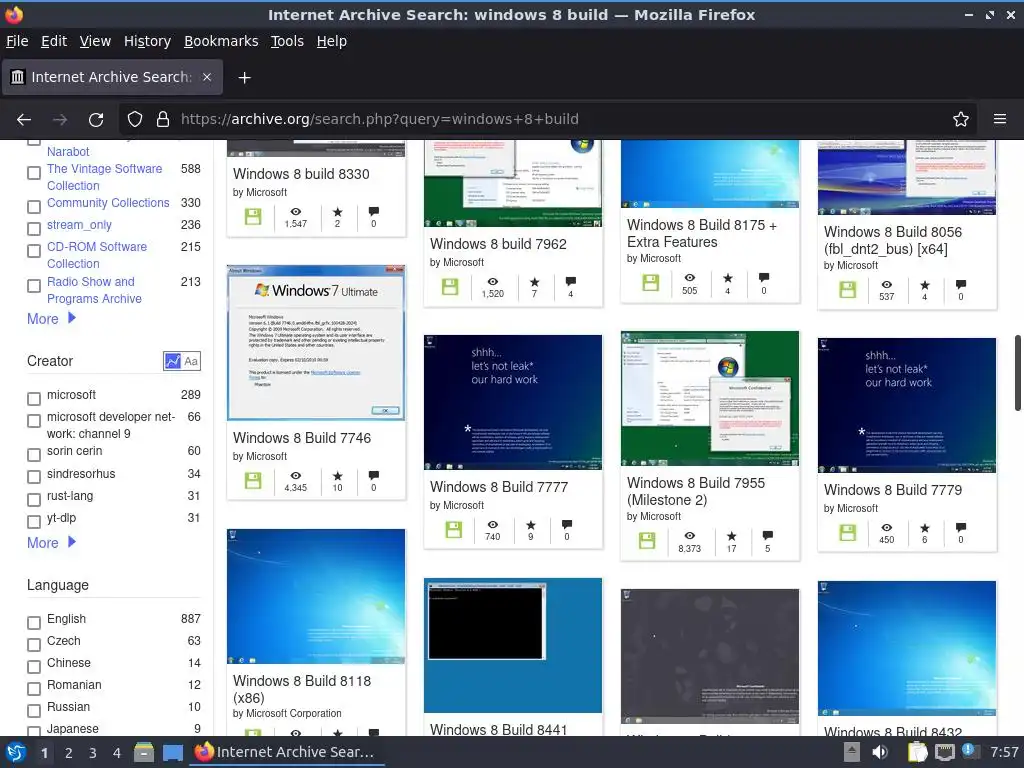This screenshot has height=768, width=1024.
Task: Open the taskbar start menu icon
Action: pyautogui.click(x=16, y=752)
